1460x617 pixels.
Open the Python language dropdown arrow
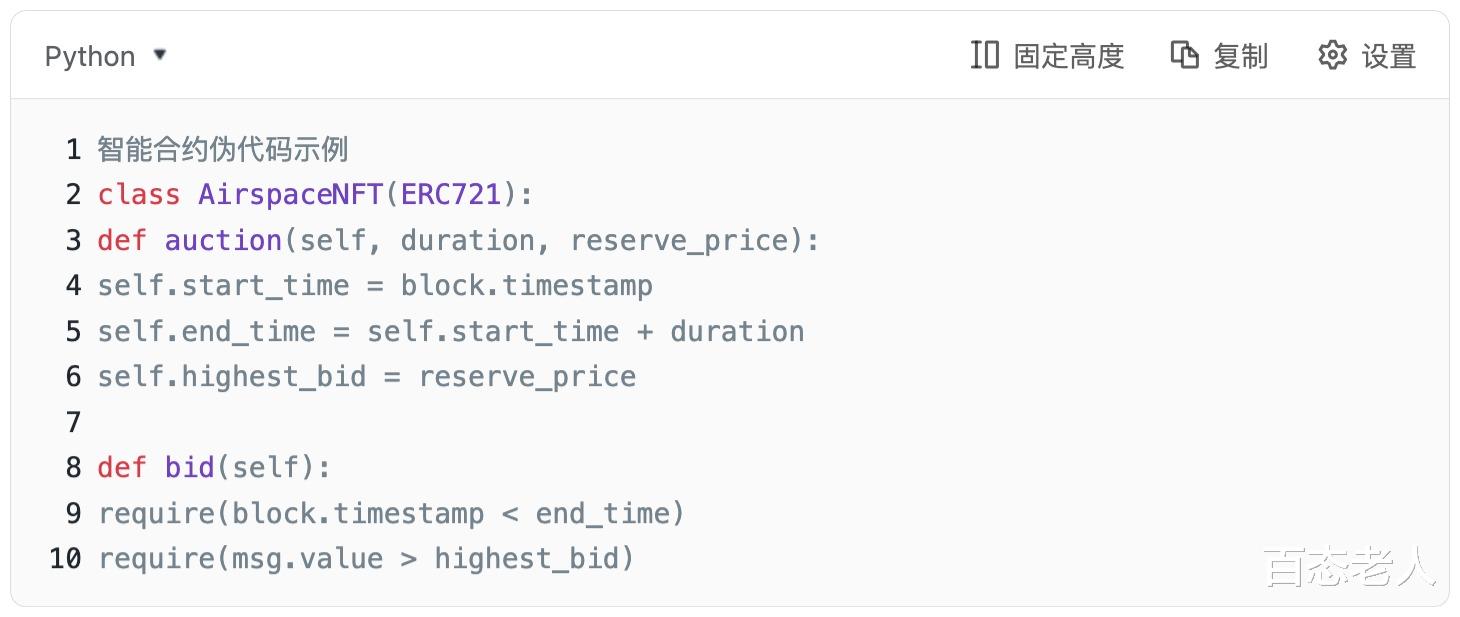point(160,55)
